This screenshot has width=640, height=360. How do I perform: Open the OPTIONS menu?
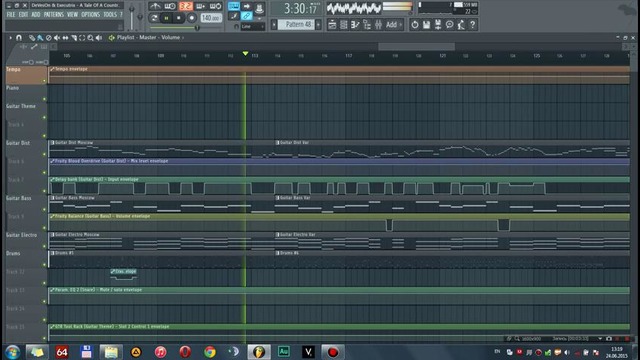[91, 15]
